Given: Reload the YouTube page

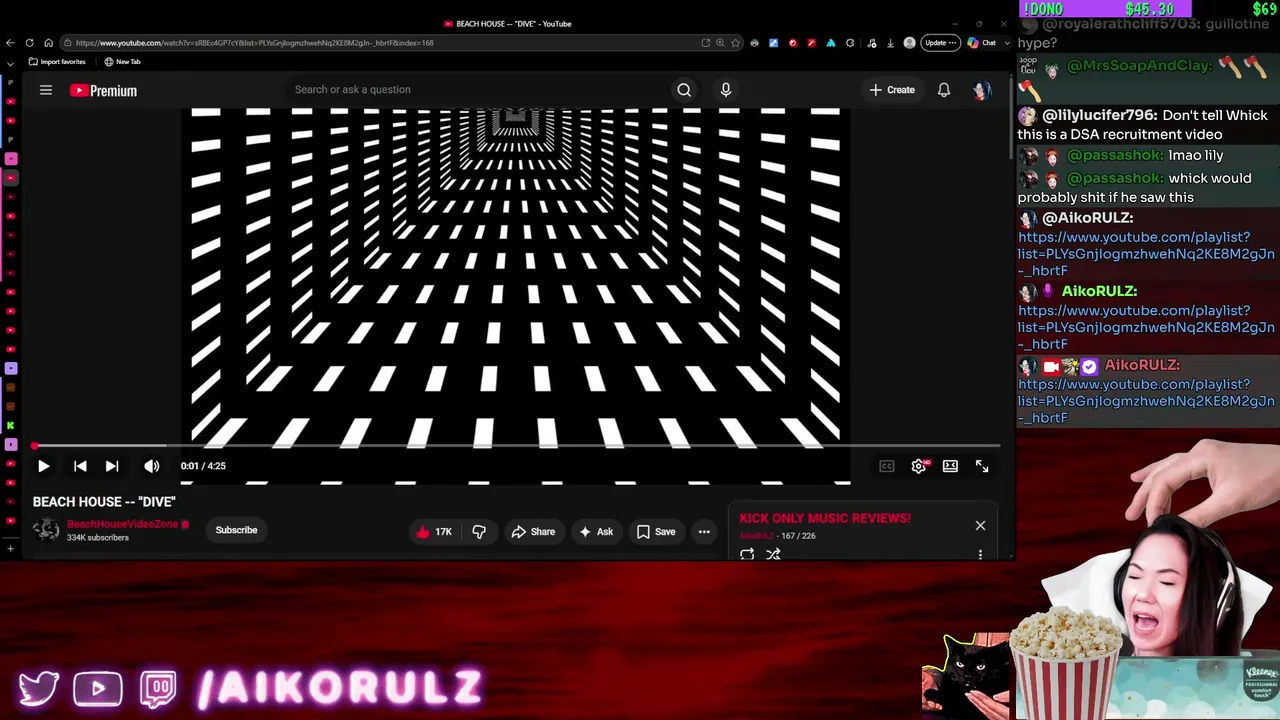Looking at the screenshot, I should coord(29,43).
